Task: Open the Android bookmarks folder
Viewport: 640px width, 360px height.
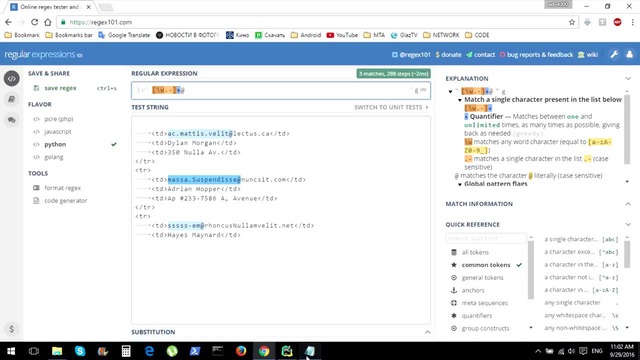Action: tap(306, 35)
